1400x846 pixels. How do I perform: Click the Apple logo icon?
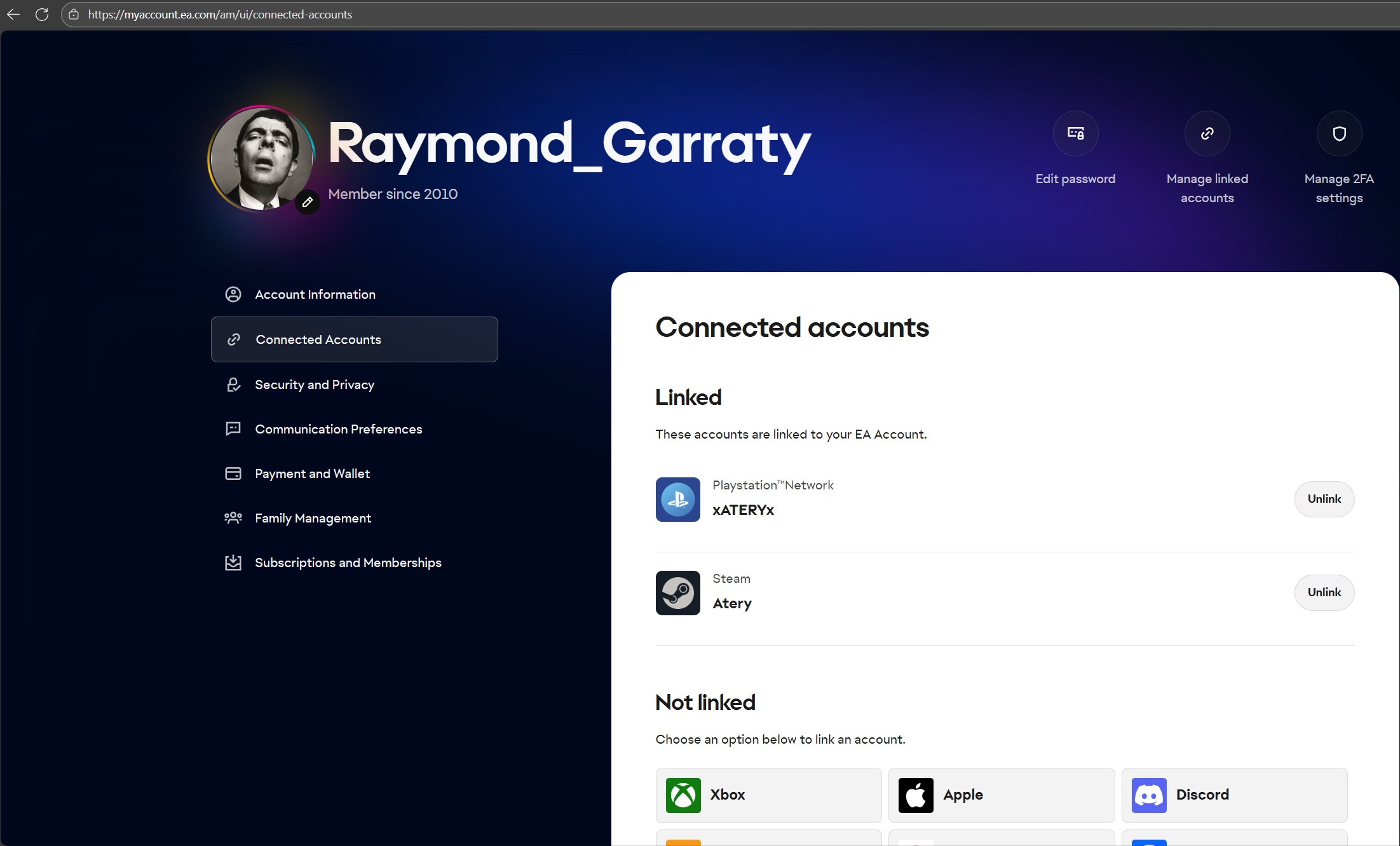tap(916, 795)
